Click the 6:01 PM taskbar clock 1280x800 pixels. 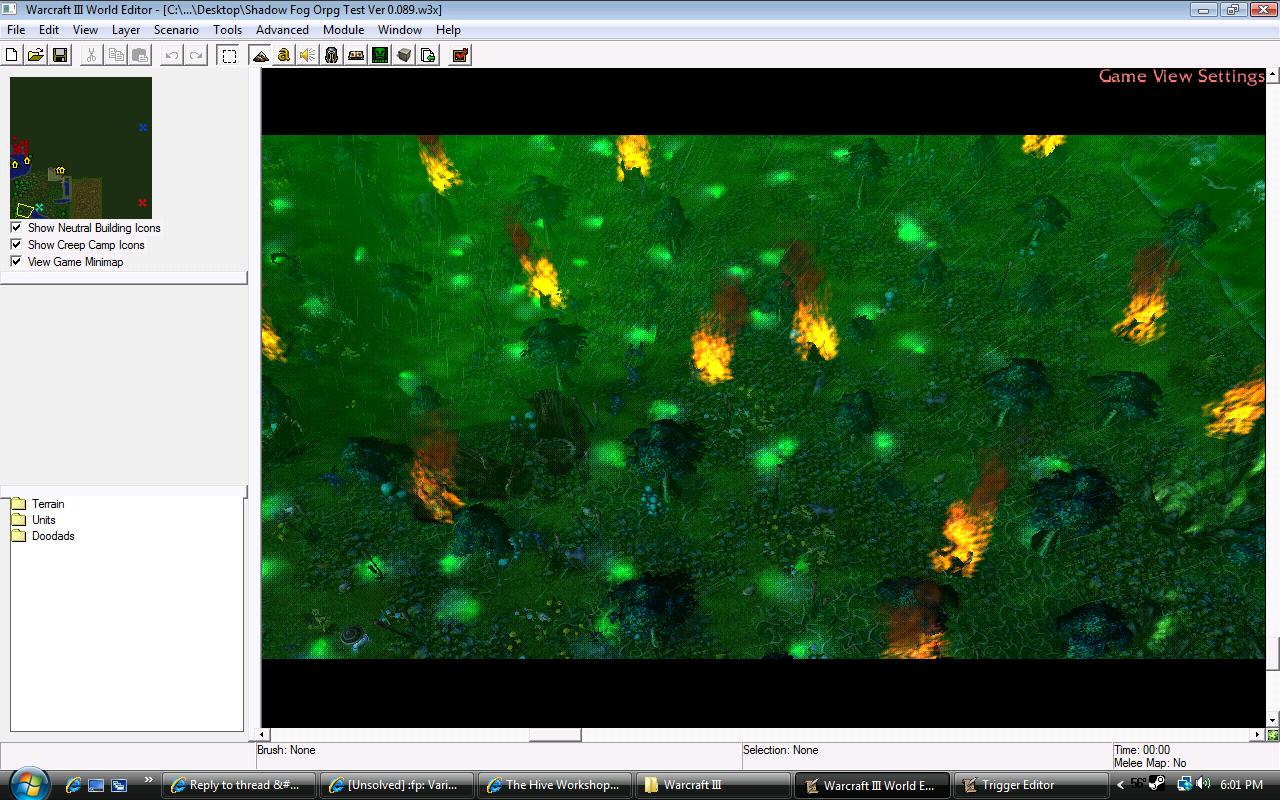click(x=1242, y=785)
